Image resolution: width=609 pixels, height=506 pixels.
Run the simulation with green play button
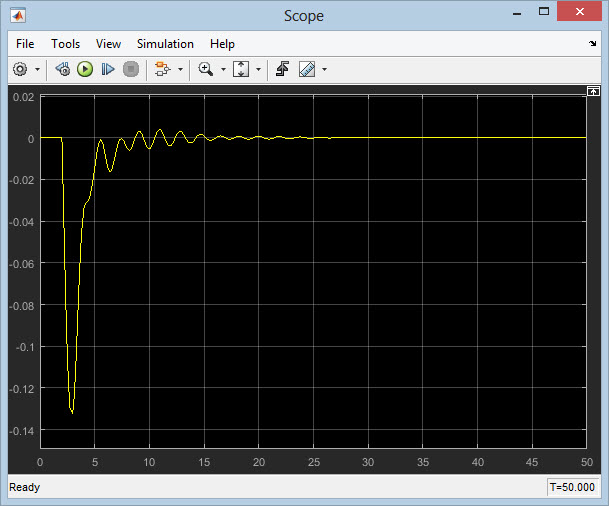tap(85, 70)
